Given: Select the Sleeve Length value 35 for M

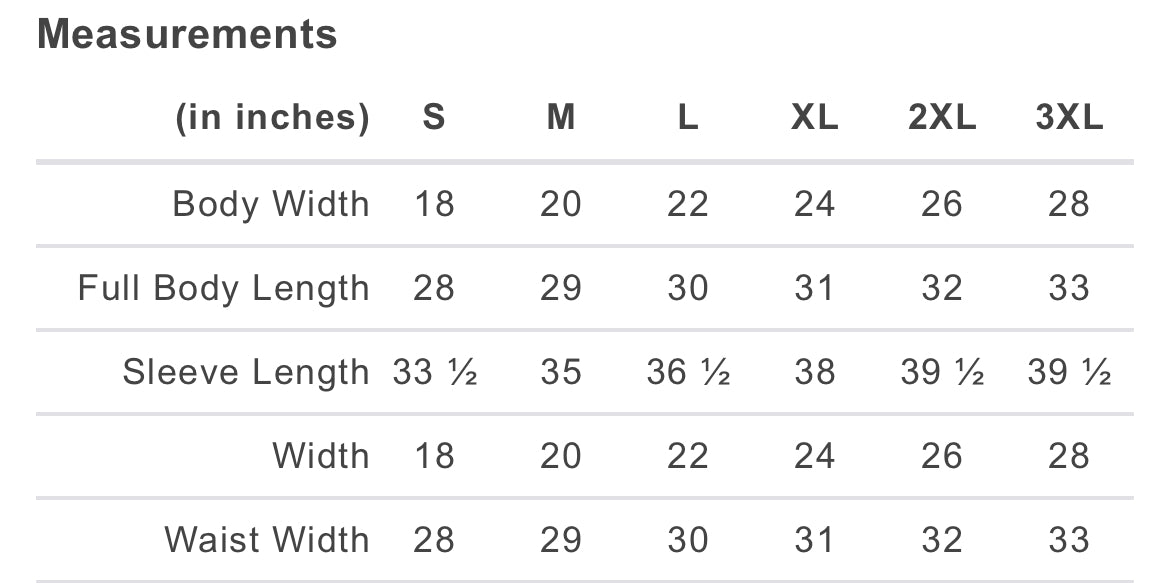Looking at the screenshot, I should point(561,372).
